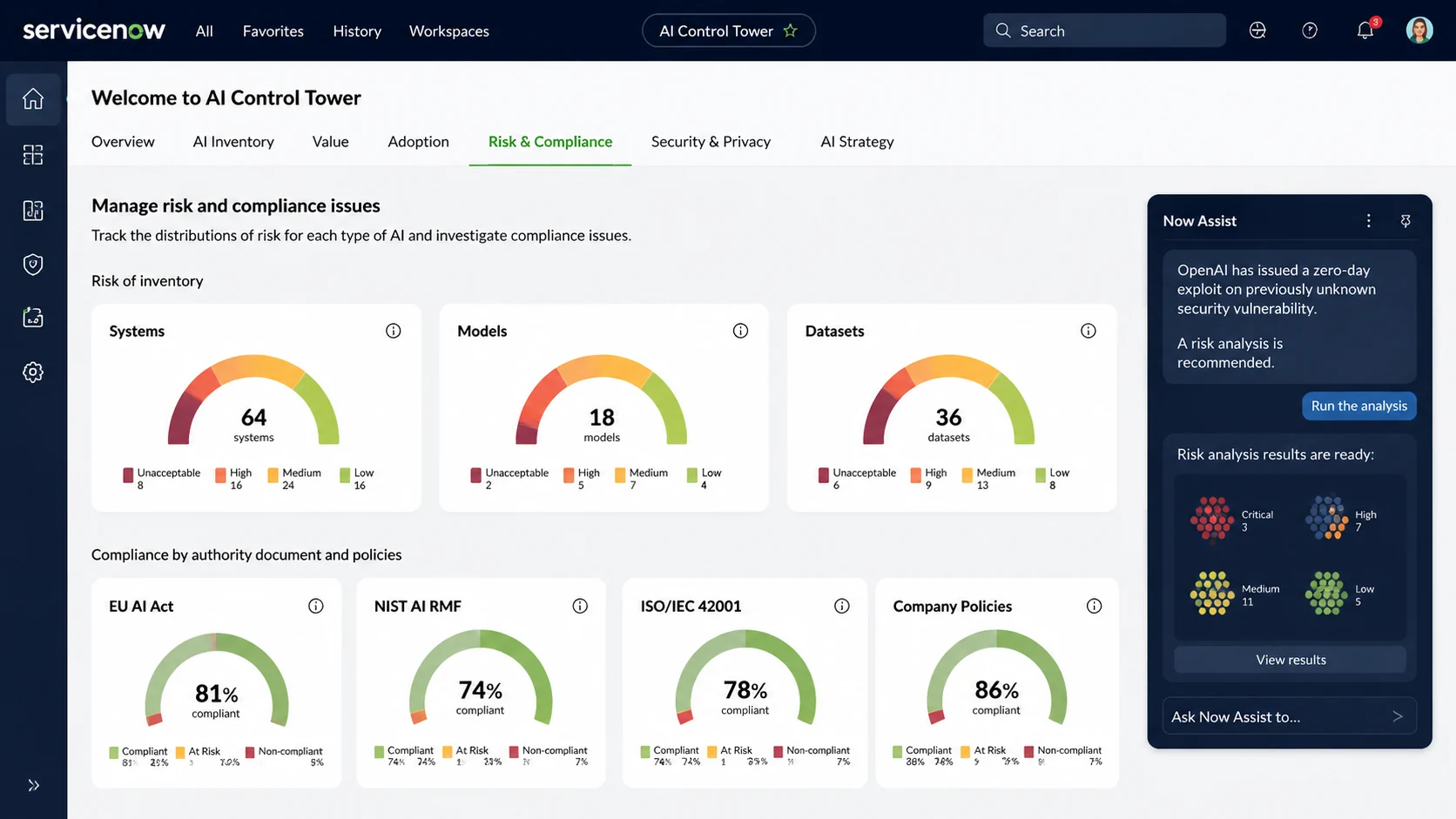This screenshot has width=1456, height=819.
Task: Show info for ISO/IEC 42001 card
Action: click(842, 606)
